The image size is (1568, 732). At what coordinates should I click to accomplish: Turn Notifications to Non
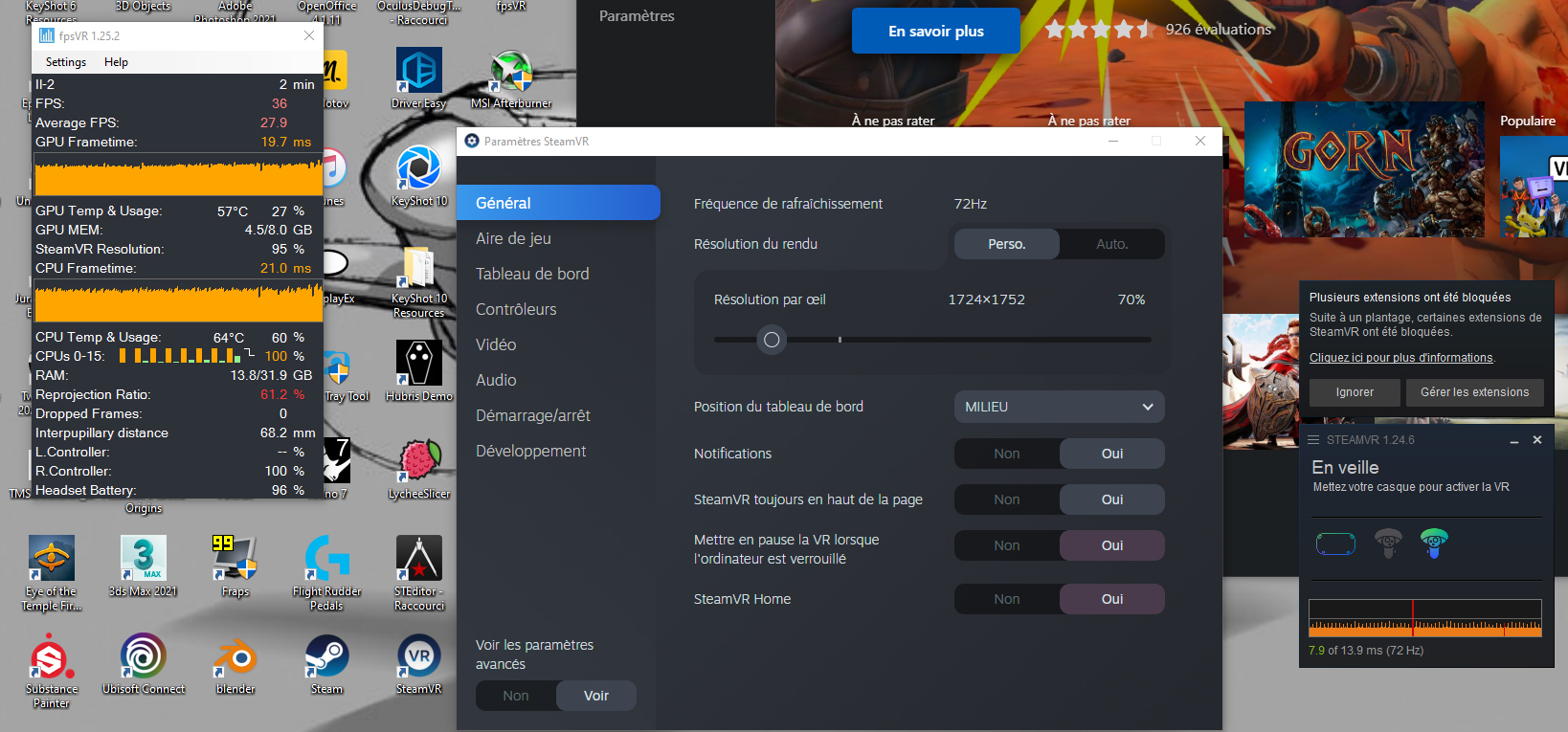[x=1006, y=454]
